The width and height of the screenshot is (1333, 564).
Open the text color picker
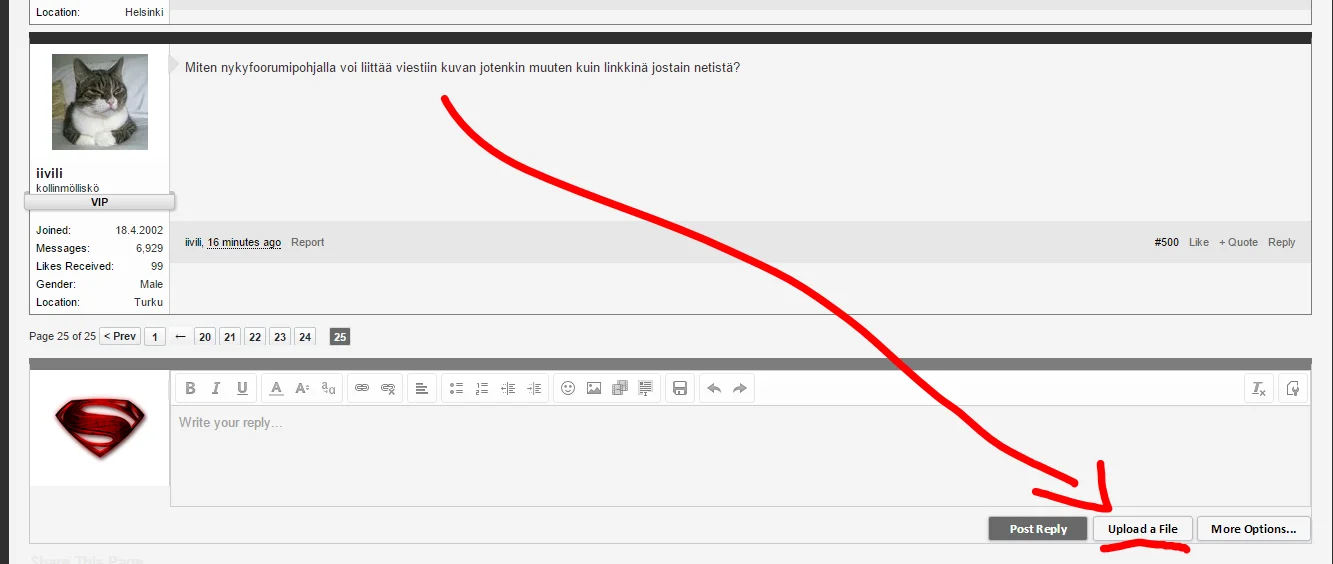(277, 388)
